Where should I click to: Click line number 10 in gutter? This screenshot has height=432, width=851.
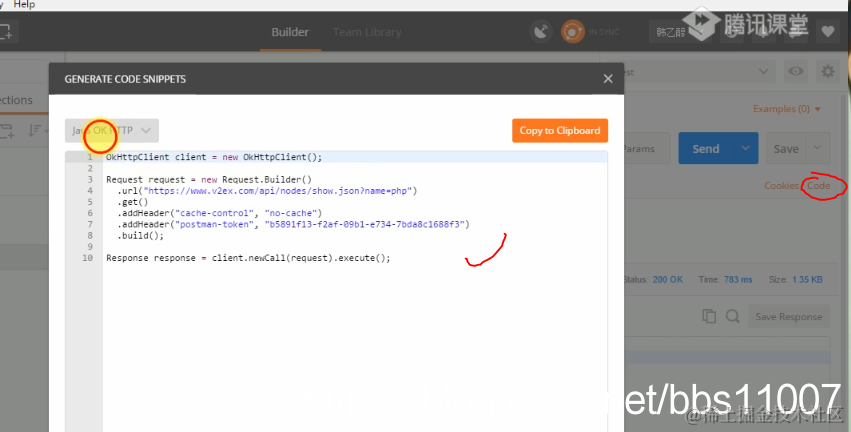pyautogui.click(x=87, y=258)
